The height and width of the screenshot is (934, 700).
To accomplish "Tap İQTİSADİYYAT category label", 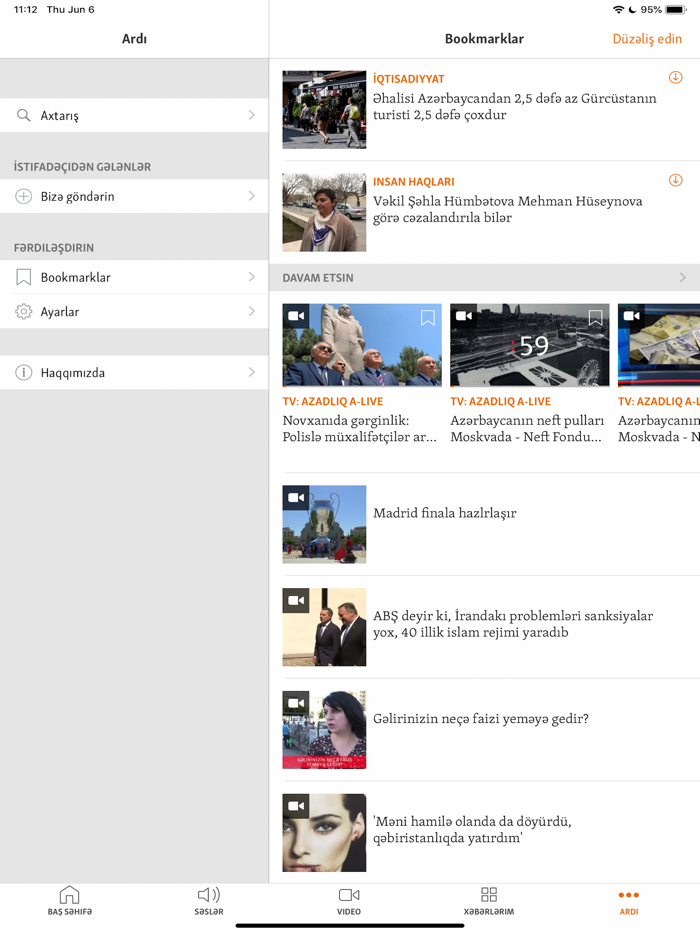I will coord(409,79).
